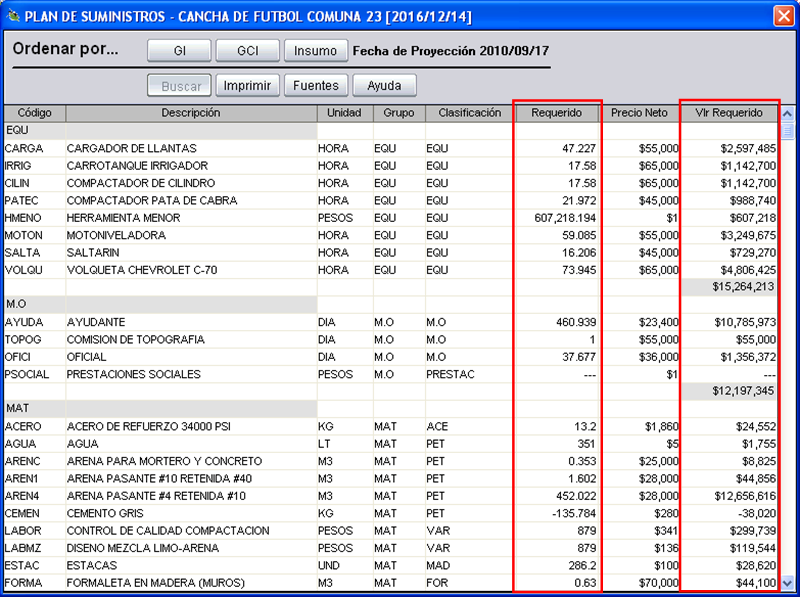The height and width of the screenshot is (597, 800).
Task: Select the ESTACAS description
Action: (x=92, y=565)
